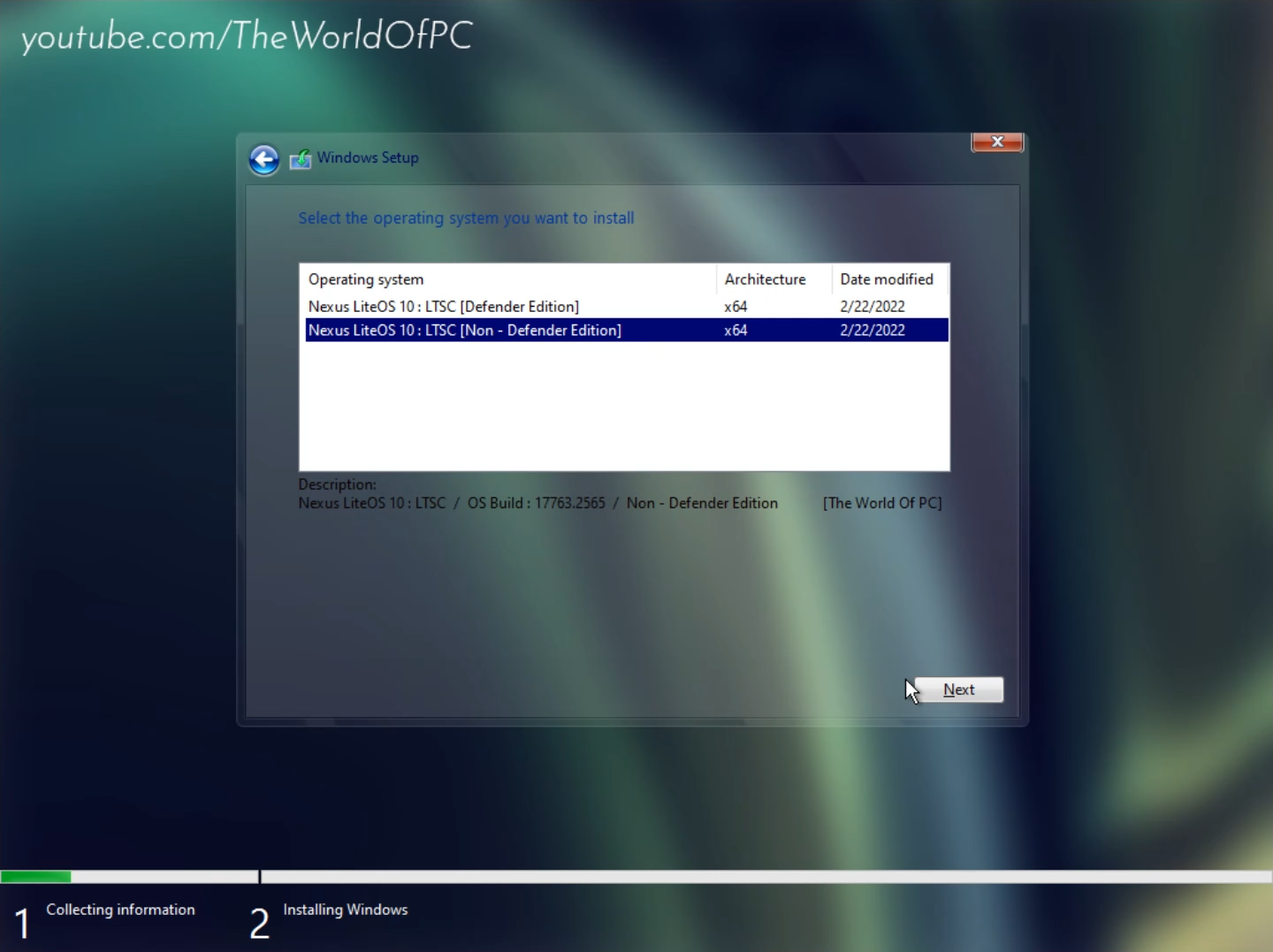Click the green setup progress bar
The width and height of the screenshot is (1273, 952).
(x=35, y=877)
